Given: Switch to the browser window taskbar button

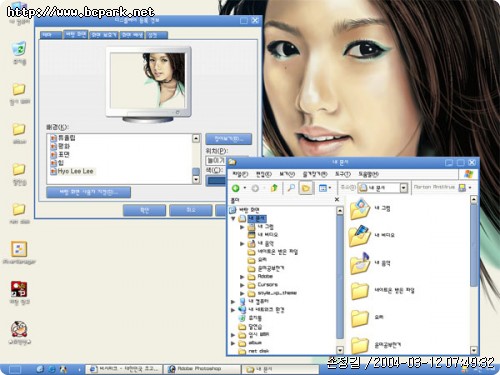Looking at the screenshot, I should (x=124, y=369).
